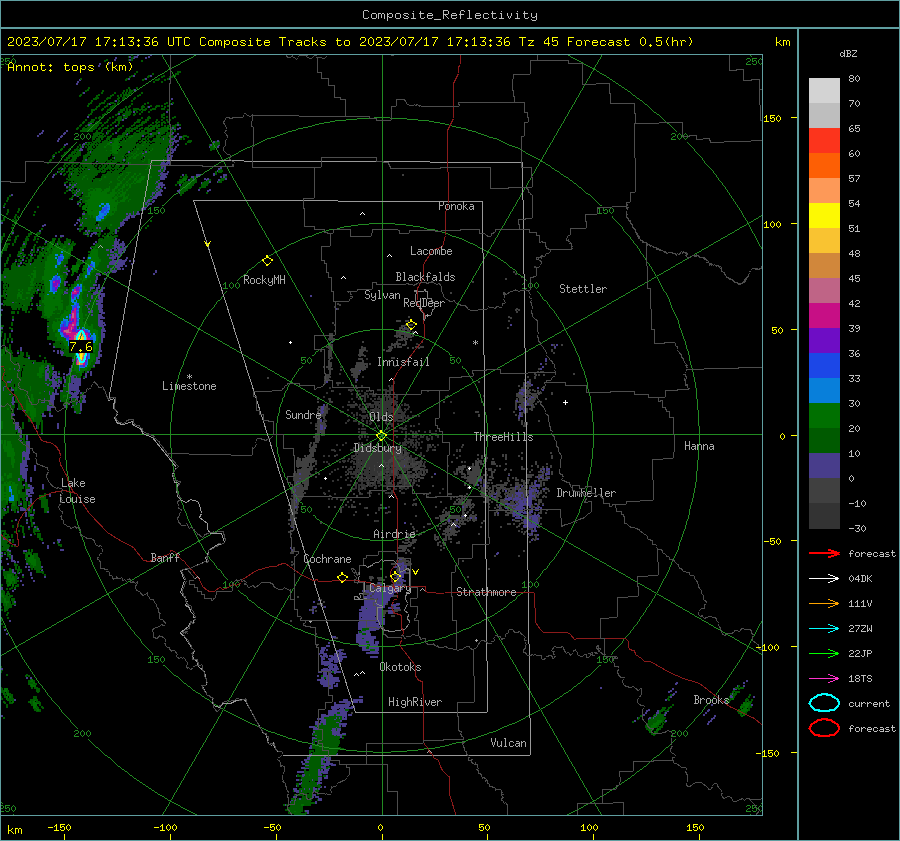
Task: Click the Didsbury city label
Action: point(377,448)
